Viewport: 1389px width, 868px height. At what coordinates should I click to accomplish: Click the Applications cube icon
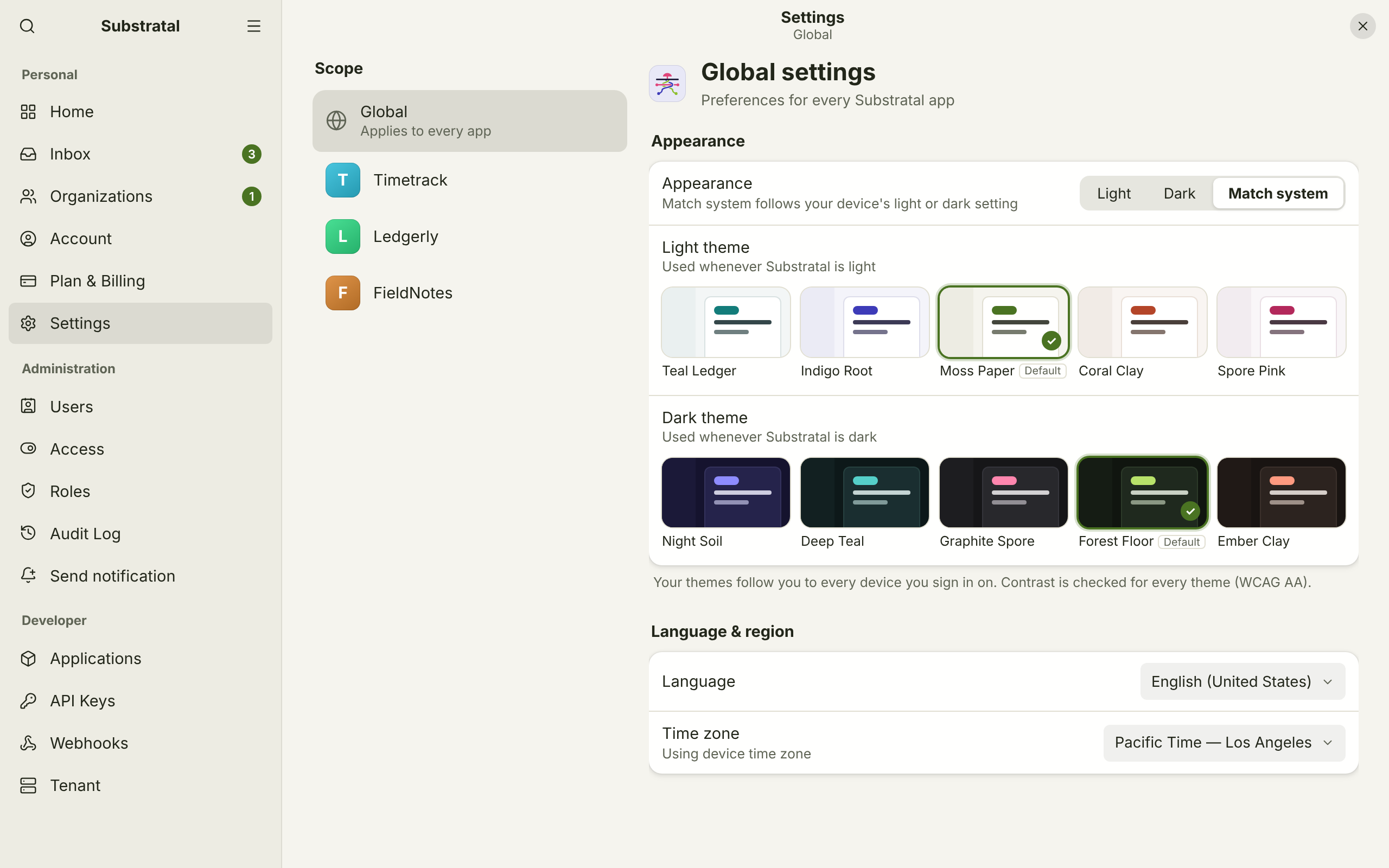point(28,659)
